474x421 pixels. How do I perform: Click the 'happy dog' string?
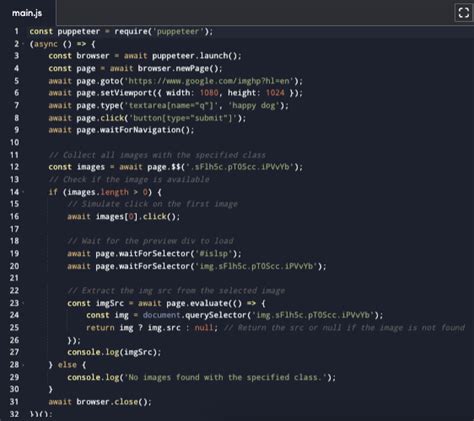pyautogui.click(x=254, y=105)
